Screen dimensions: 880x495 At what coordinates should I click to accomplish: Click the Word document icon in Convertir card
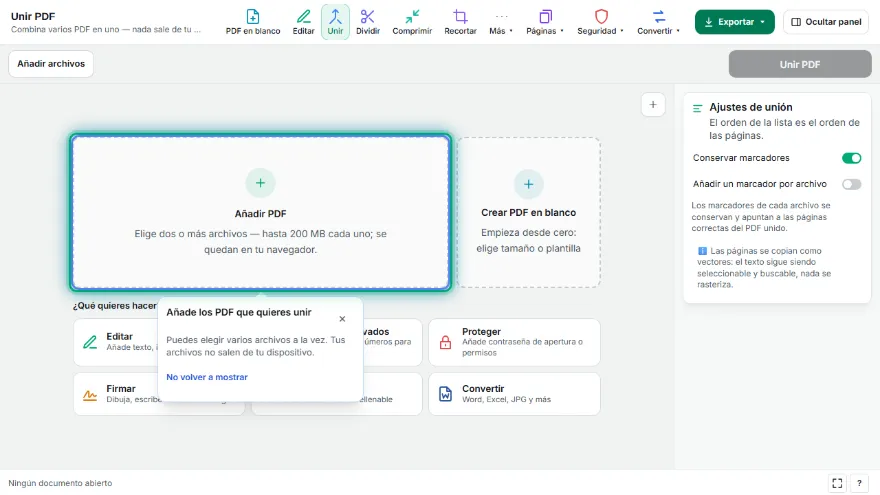pyautogui.click(x=446, y=394)
